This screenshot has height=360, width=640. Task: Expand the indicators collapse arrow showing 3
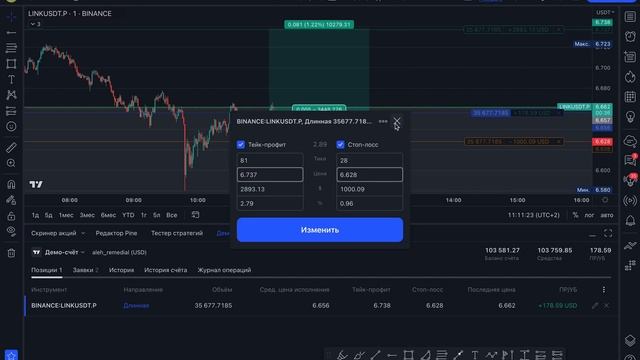[x=36, y=24]
